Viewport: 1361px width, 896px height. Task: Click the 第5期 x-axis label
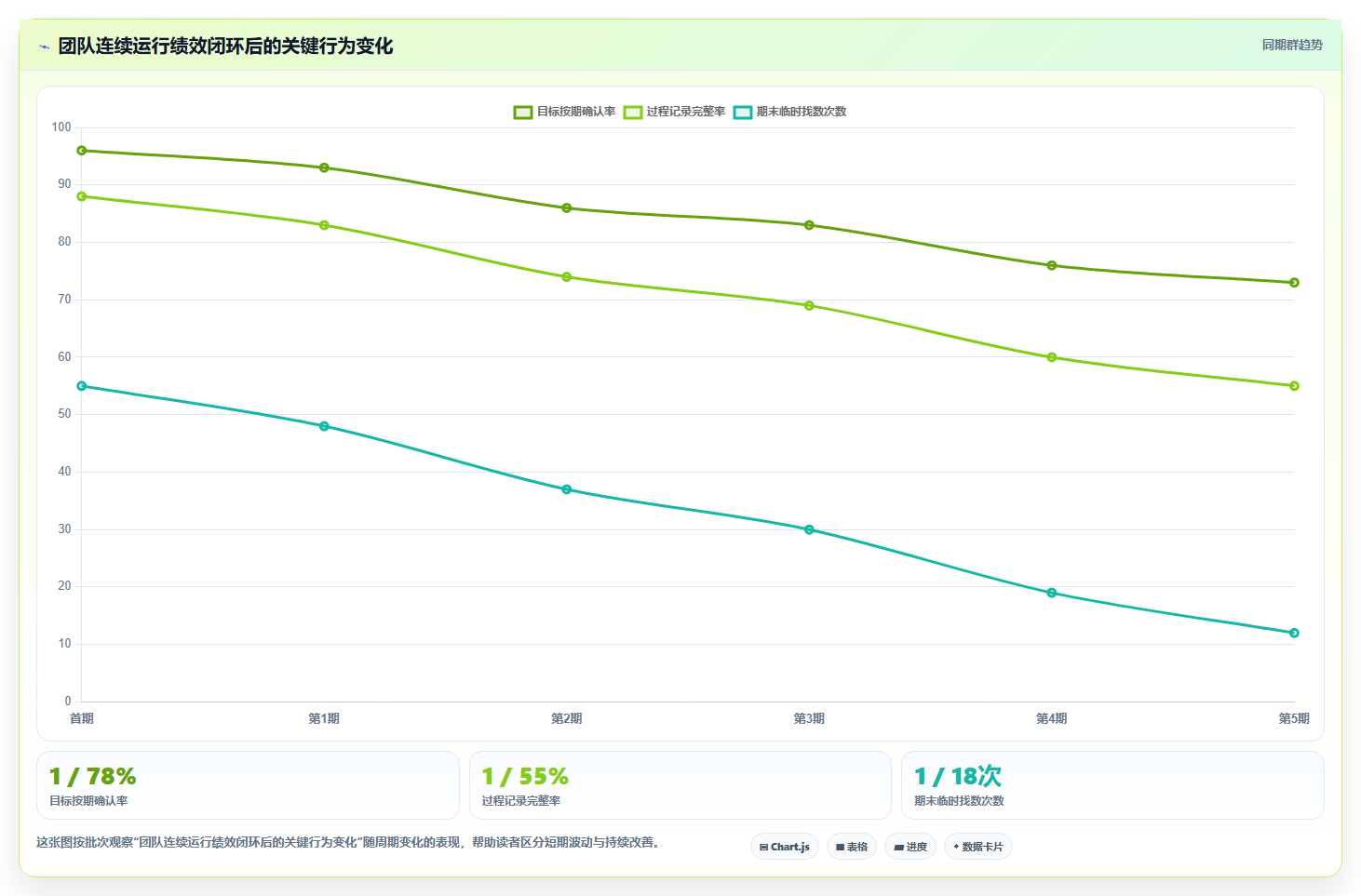tap(1294, 718)
